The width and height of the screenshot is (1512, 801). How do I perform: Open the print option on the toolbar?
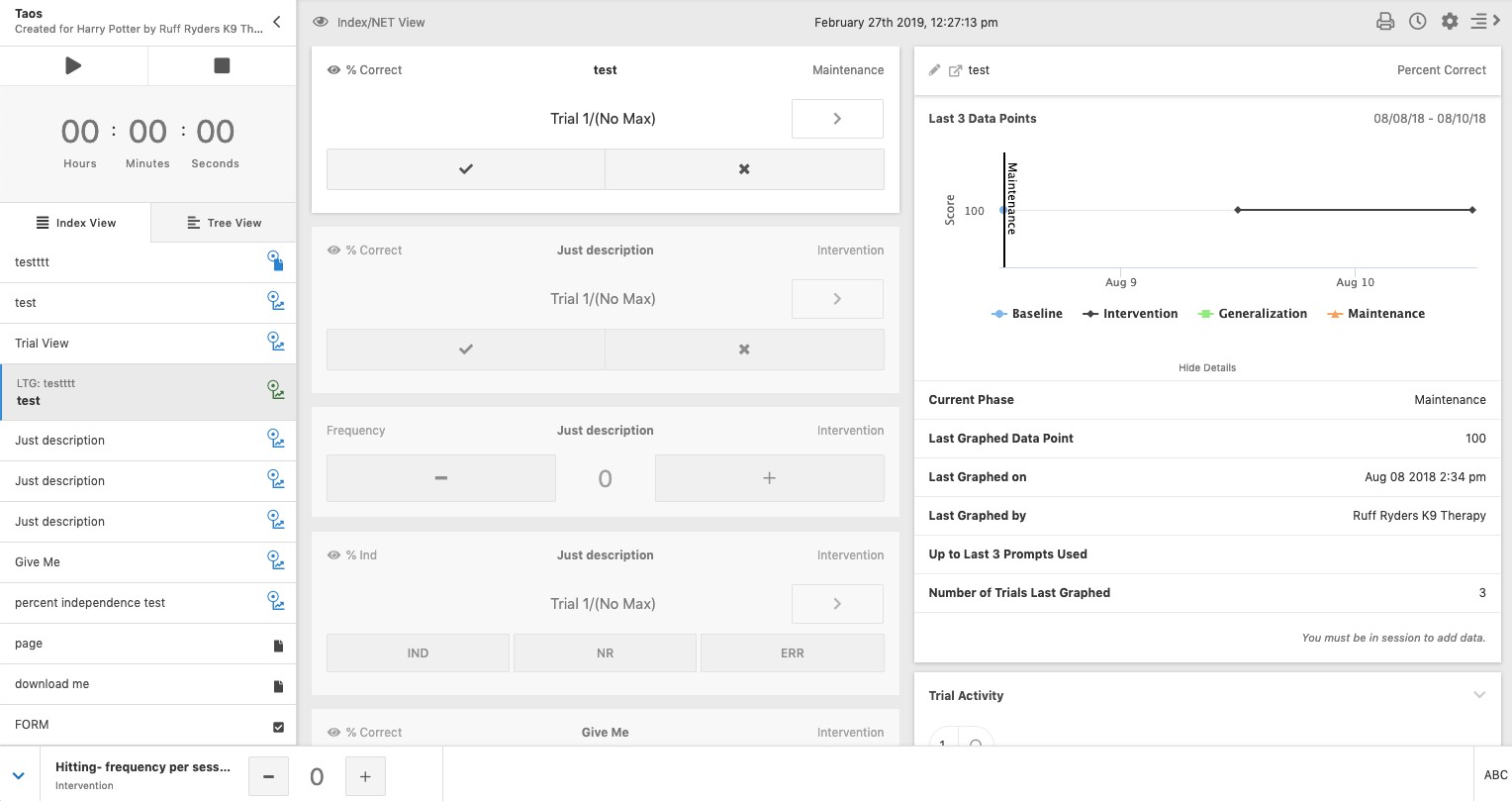click(x=1385, y=20)
